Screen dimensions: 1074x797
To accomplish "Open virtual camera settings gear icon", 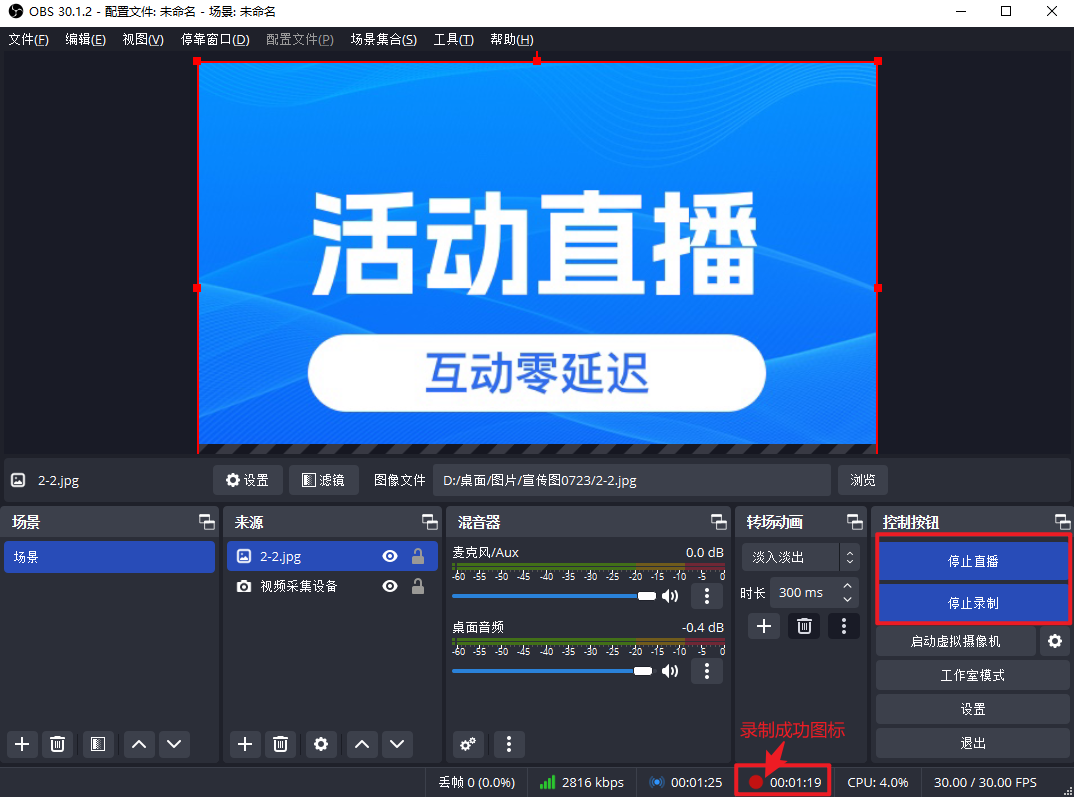I will [x=1054, y=641].
